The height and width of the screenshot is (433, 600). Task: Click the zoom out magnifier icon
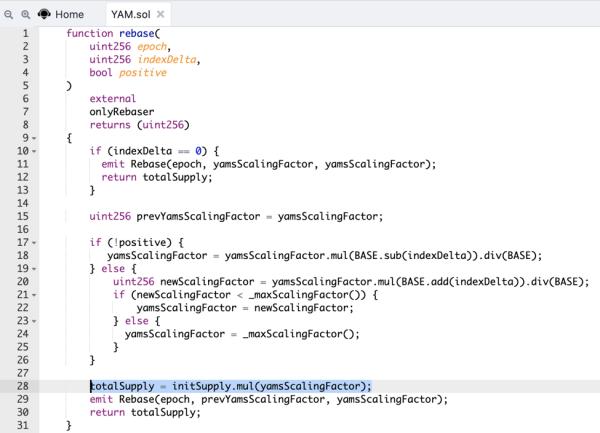click(8, 15)
